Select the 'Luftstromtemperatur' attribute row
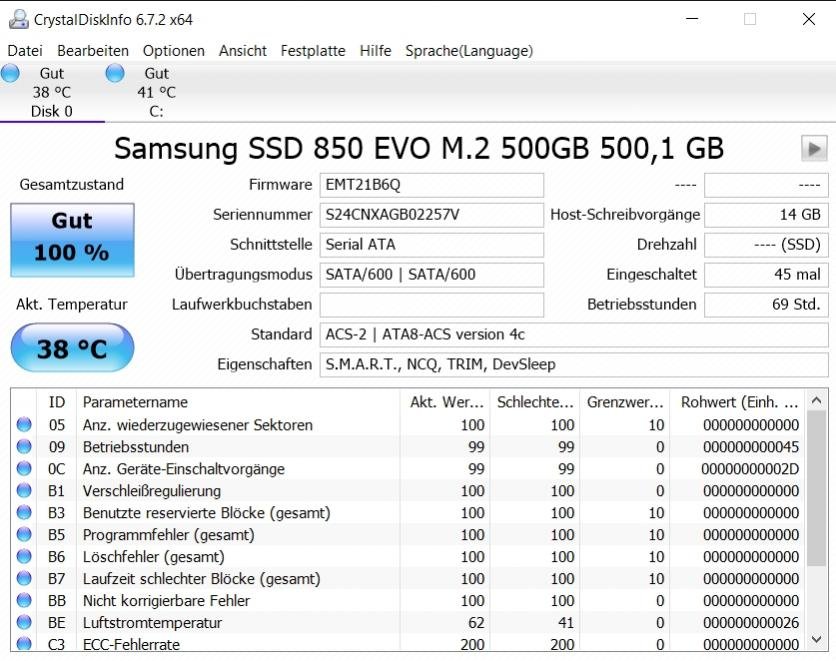 (408, 623)
